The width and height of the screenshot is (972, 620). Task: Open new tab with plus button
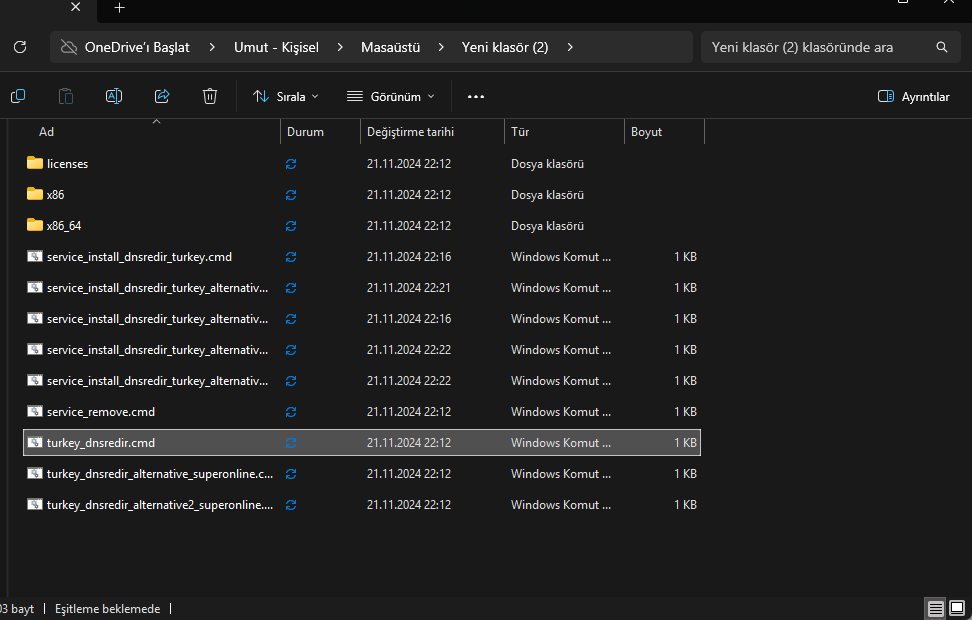[x=119, y=8]
